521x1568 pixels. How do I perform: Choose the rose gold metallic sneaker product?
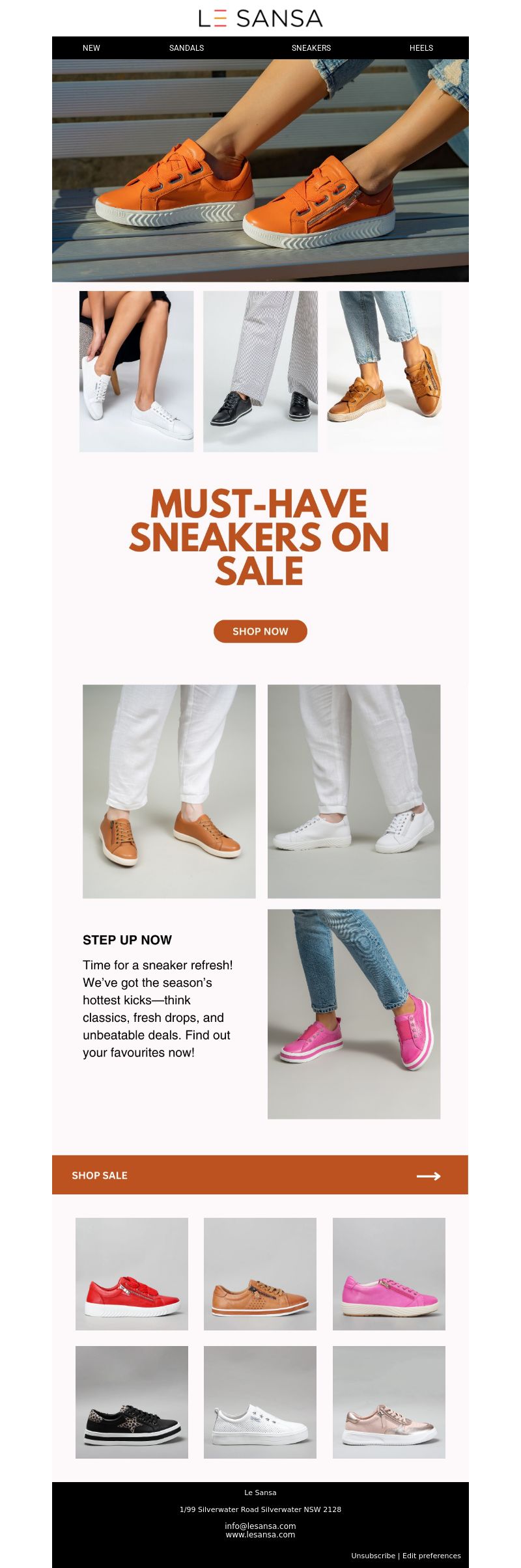389,1402
